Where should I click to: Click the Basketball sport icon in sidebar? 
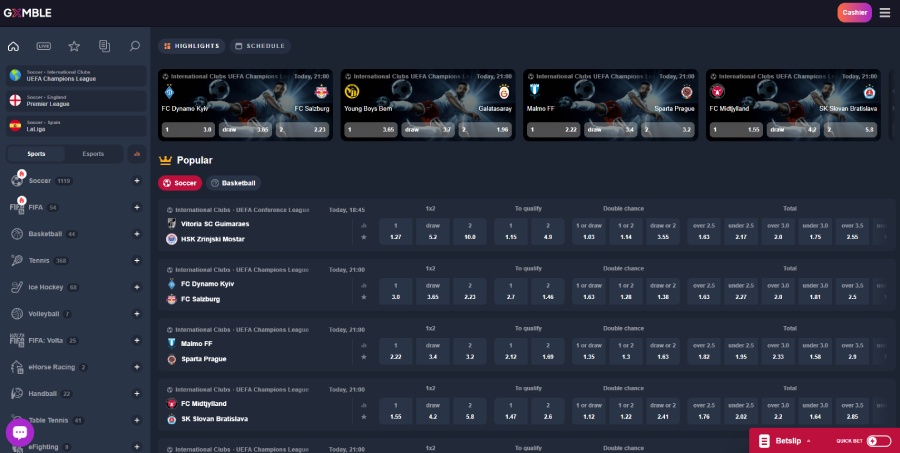[x=17, y=234]
